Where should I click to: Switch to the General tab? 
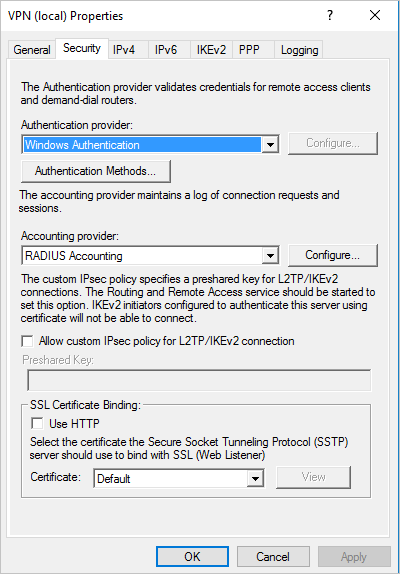[32, 50]
